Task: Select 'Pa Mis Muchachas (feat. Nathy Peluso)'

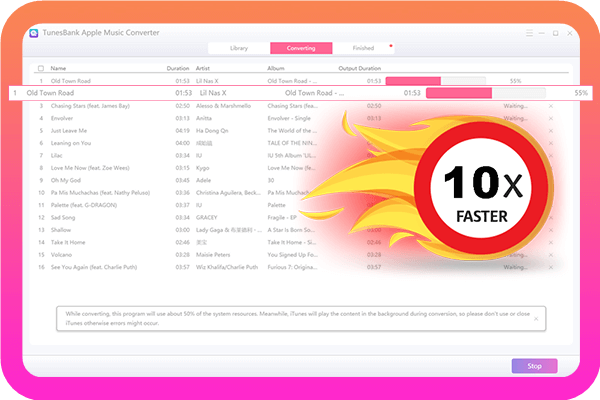Action: [x=100, y=193]
